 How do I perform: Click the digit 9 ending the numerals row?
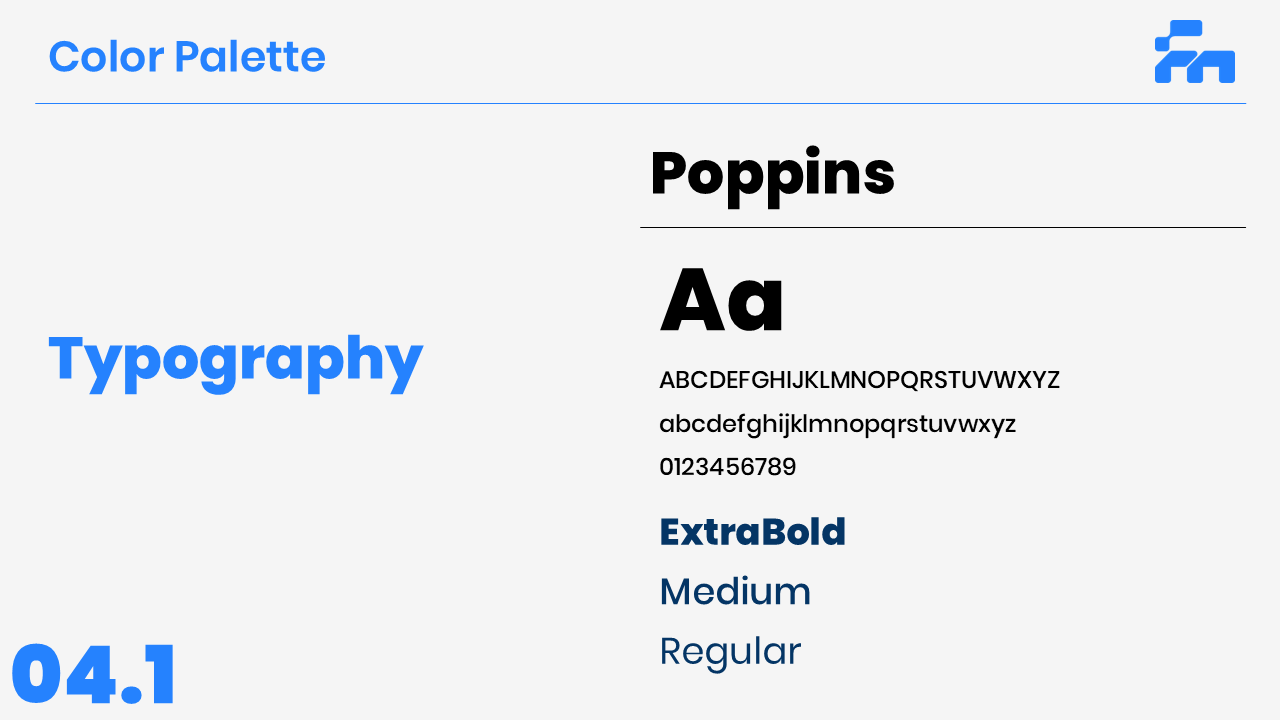(x=789, y=468)
